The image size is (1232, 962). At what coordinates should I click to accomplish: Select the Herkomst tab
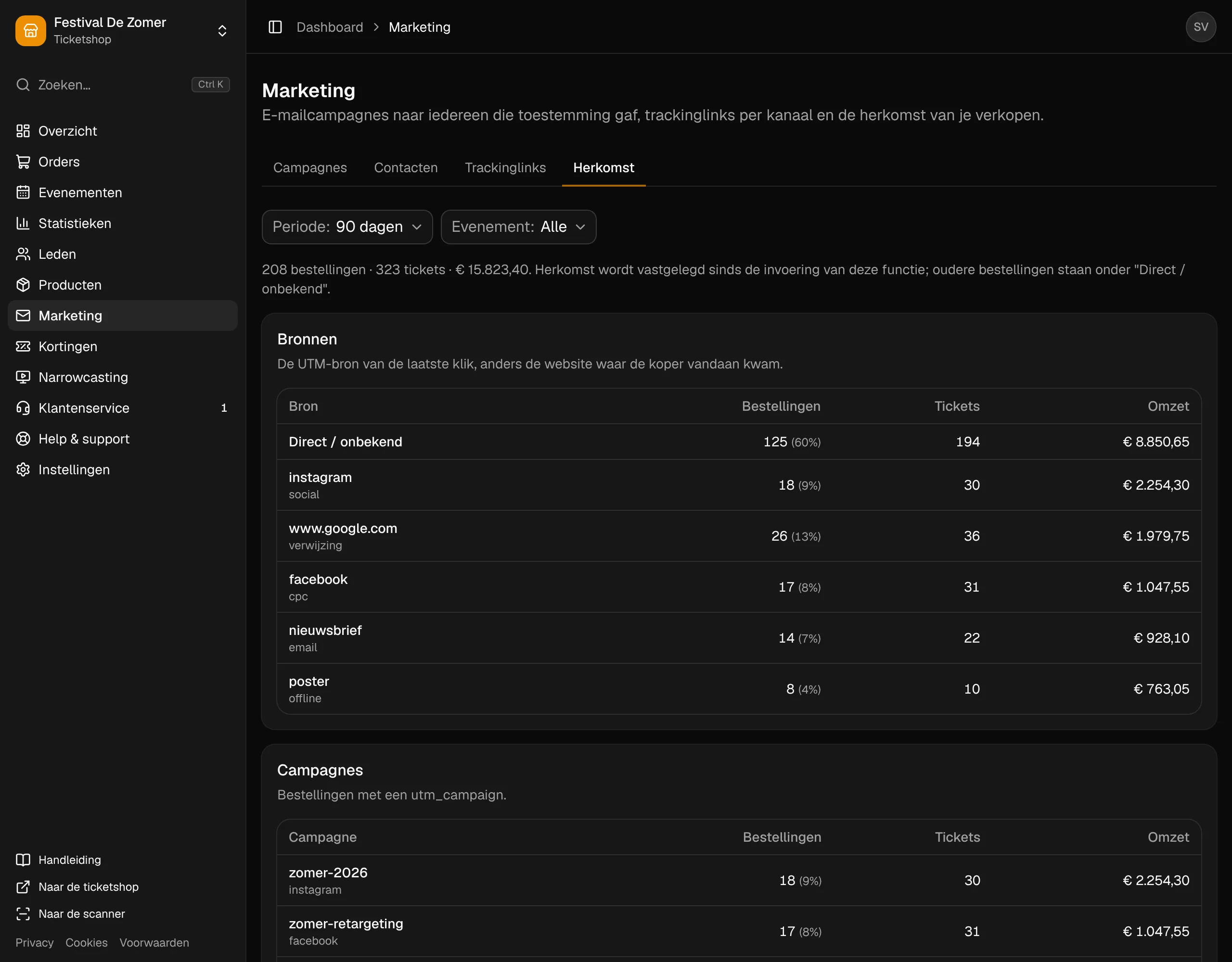[x=603, y=167]
